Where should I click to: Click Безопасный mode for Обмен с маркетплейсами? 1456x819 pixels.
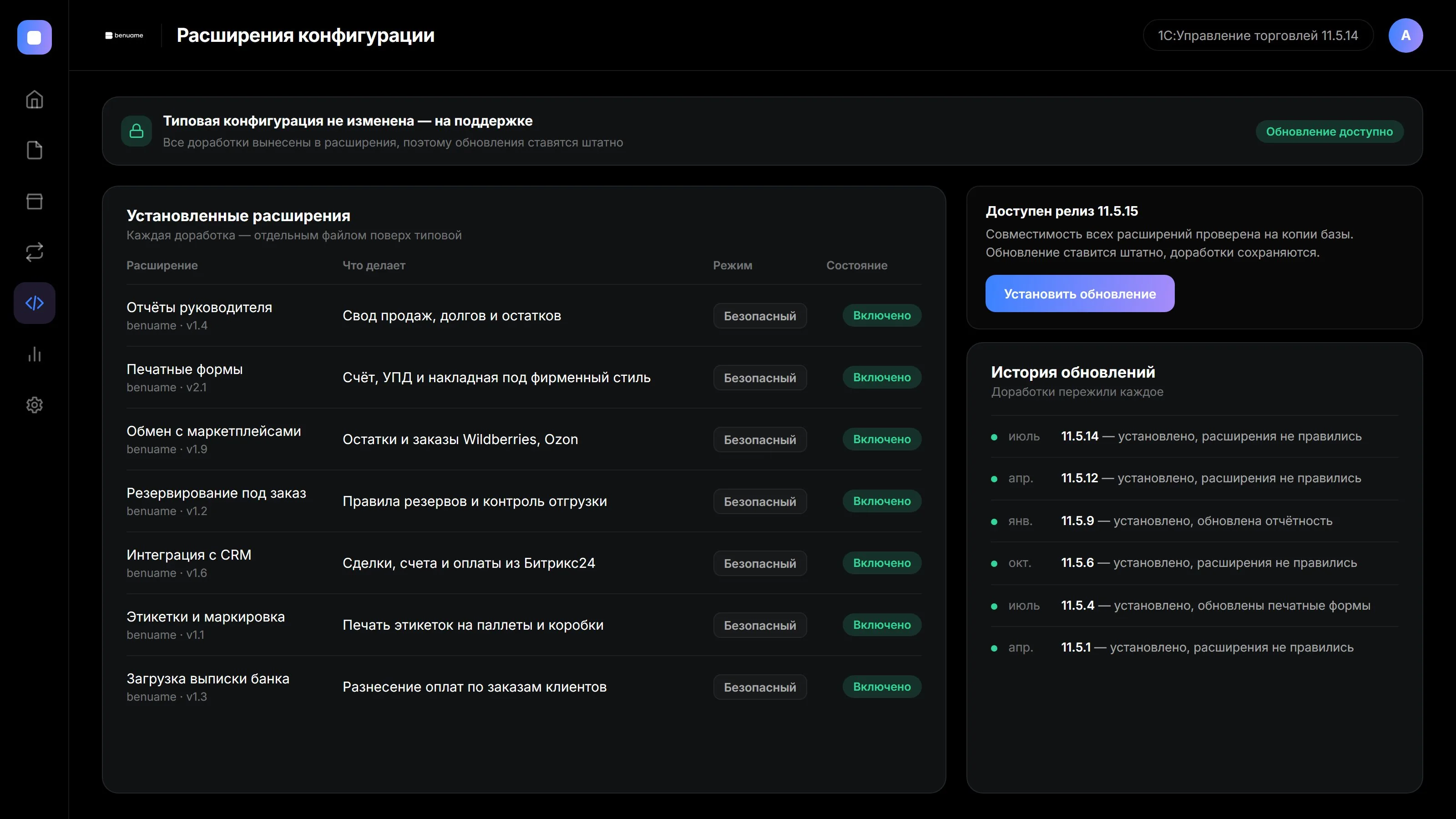click(x=760, y=439)
